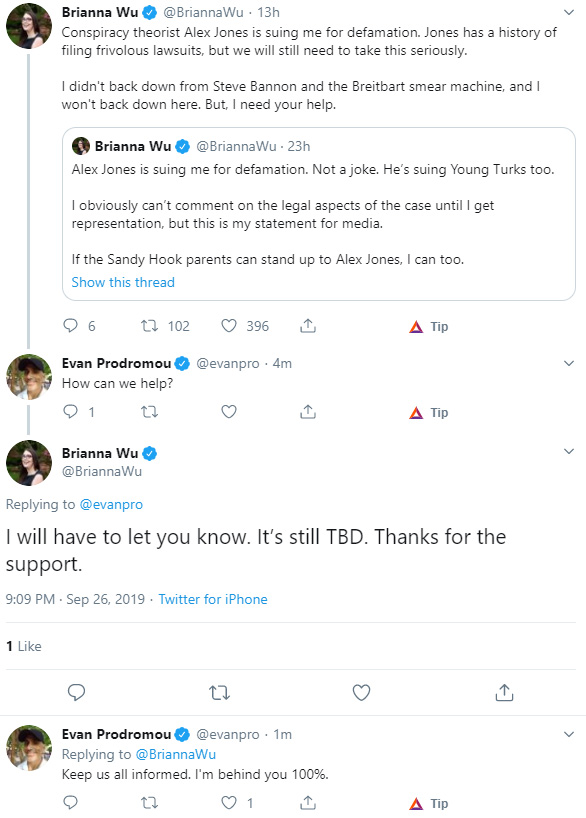Expand menu chevron on main Brianna Wu tweet
Image resolution: width=586 pixels, height=818 pixels.
coord(569,451)
